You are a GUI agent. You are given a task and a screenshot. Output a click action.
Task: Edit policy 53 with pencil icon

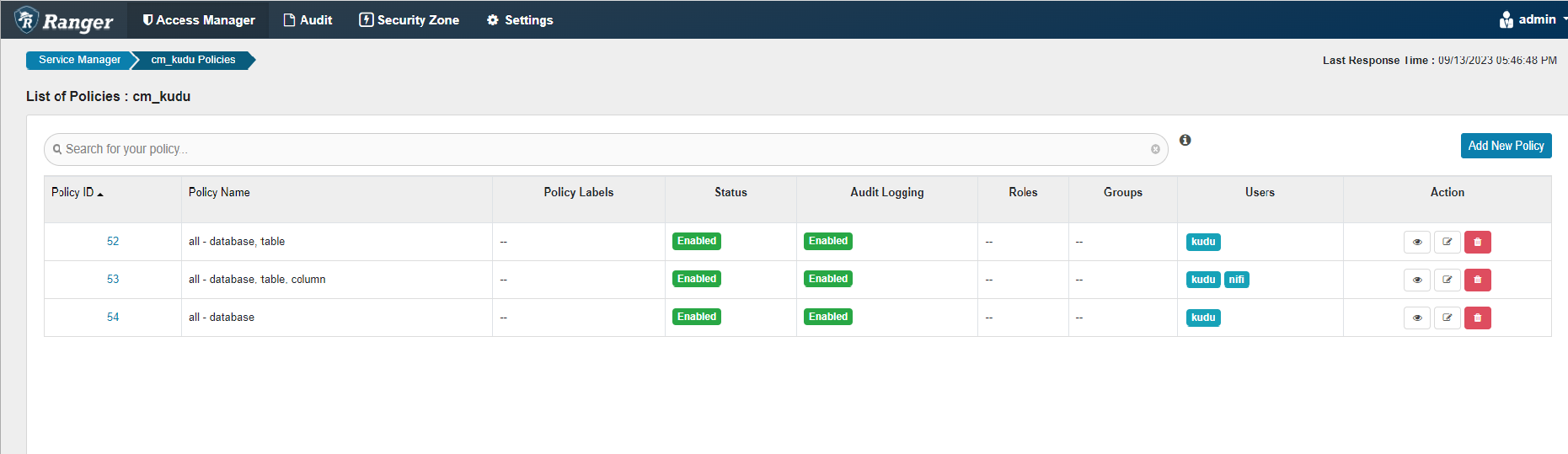coord(1448,280)
